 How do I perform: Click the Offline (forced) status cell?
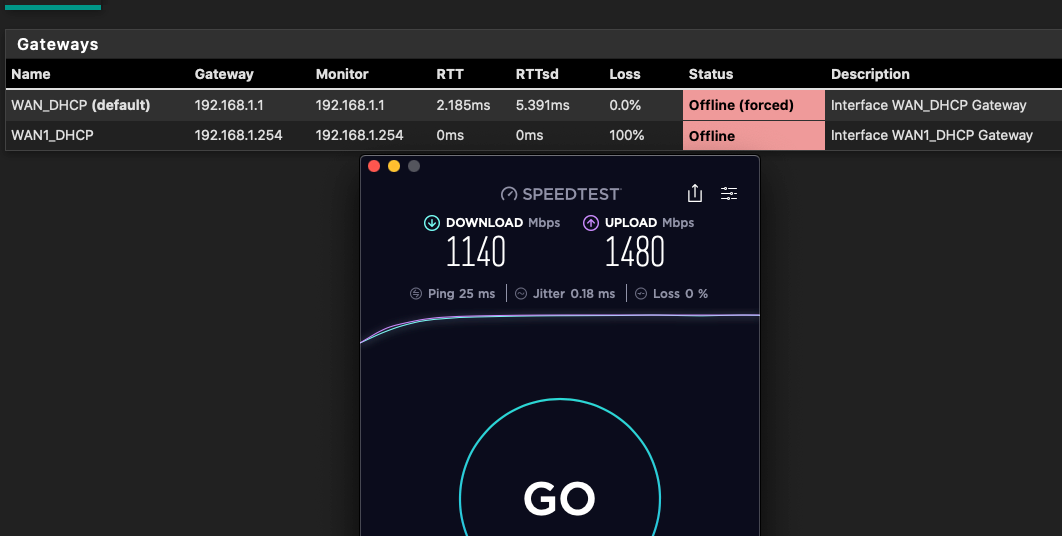754,105
